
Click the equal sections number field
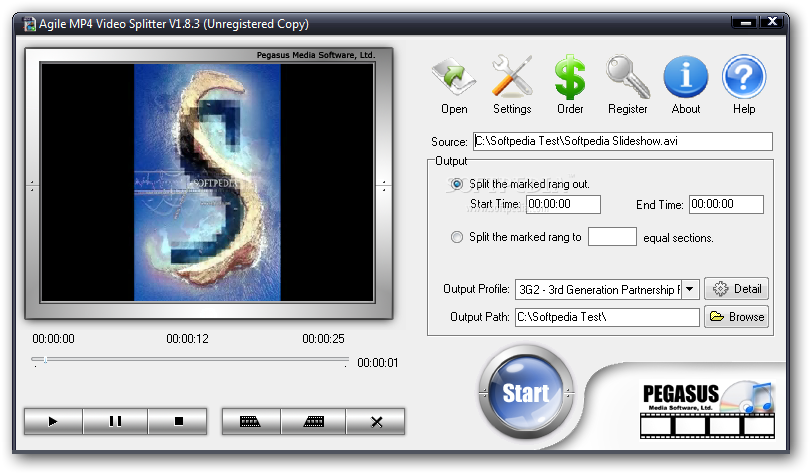click(612, 237)
